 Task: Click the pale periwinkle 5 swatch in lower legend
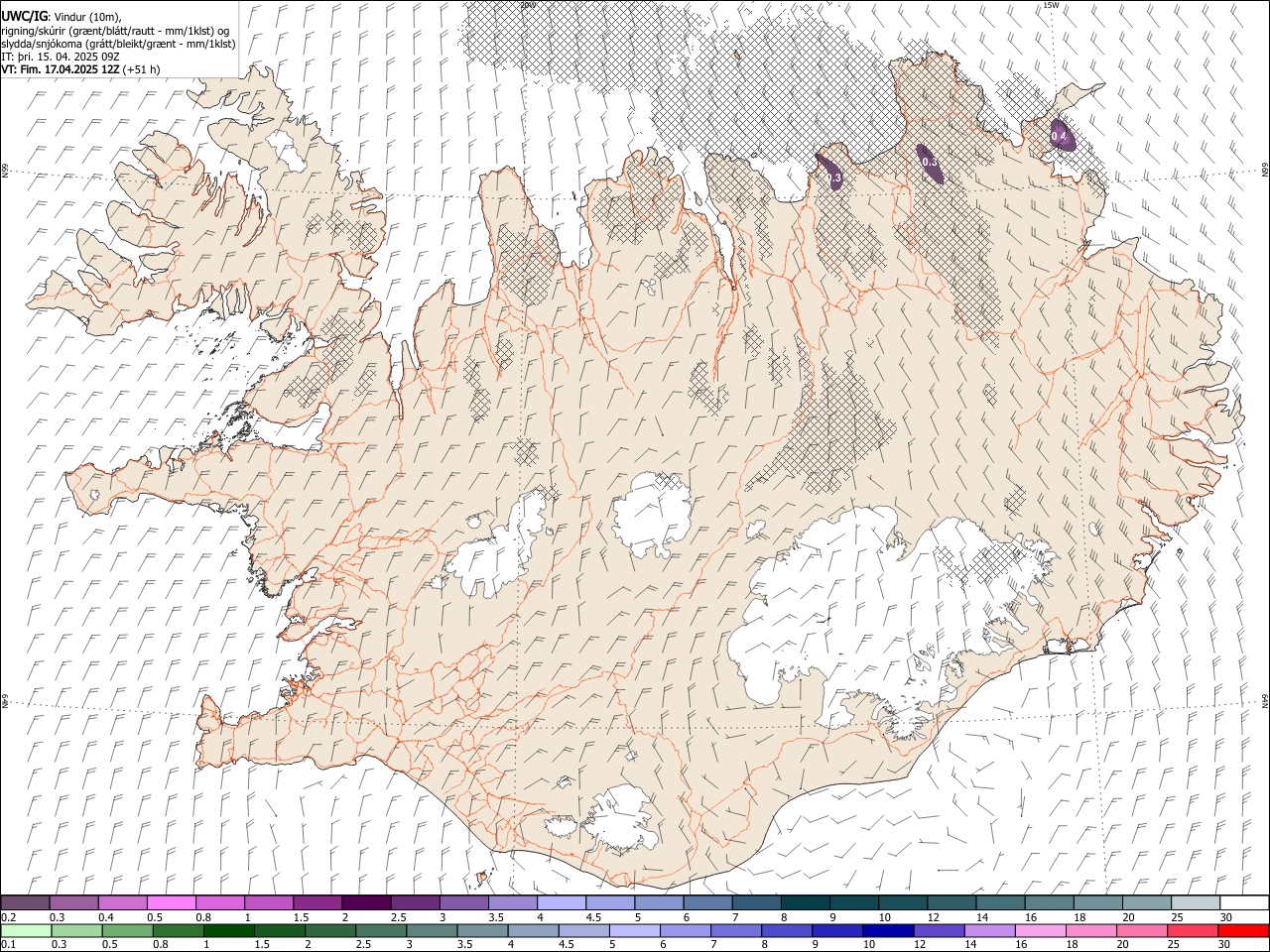click(x=635, y=931)
